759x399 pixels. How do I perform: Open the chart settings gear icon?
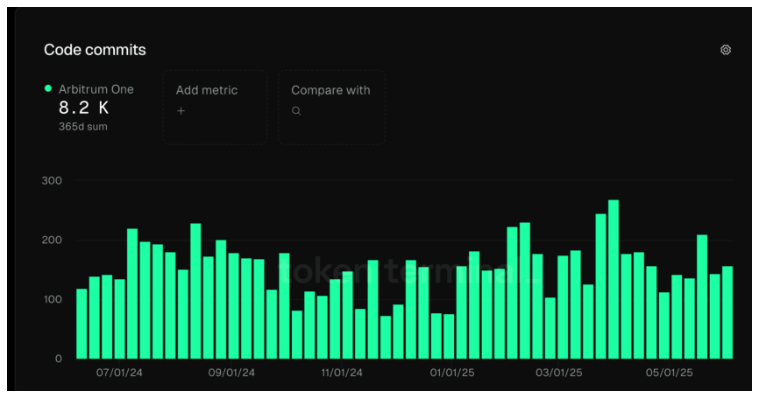point(725,50)
